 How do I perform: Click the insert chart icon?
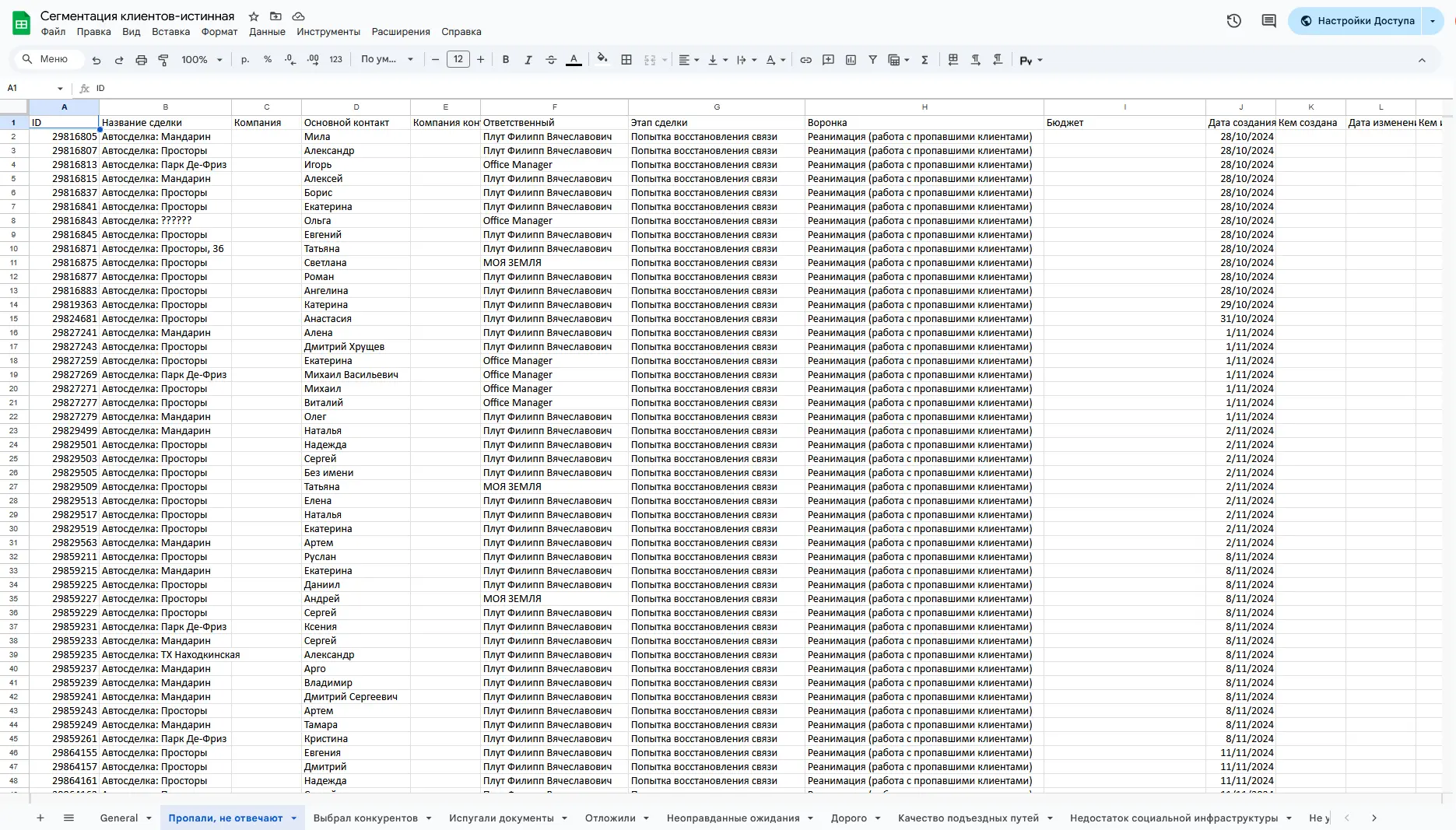point(851,60)
